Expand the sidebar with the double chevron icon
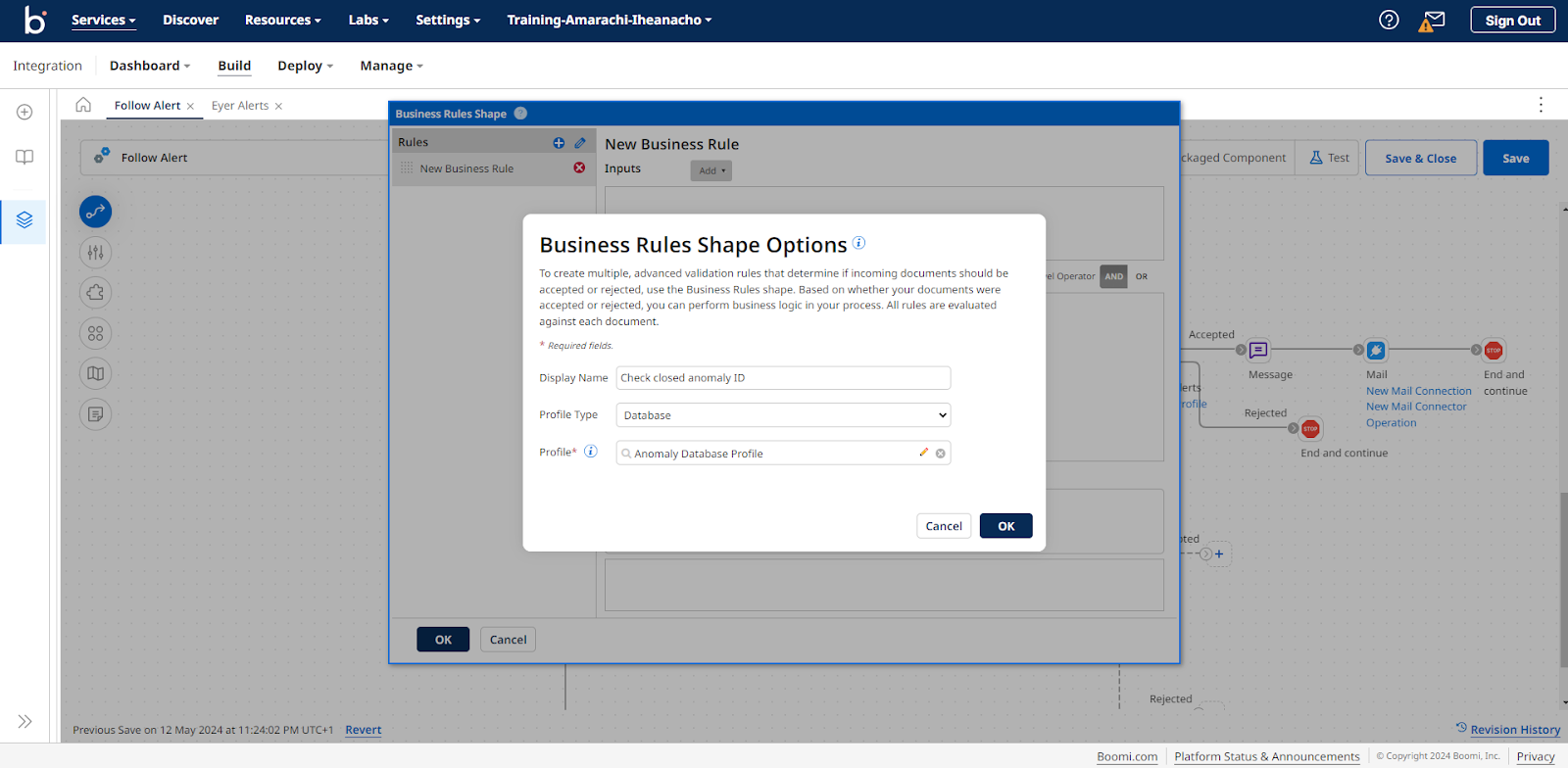Screen dimensions: 1568x768 pyautogui.click(x=24, y=722)
